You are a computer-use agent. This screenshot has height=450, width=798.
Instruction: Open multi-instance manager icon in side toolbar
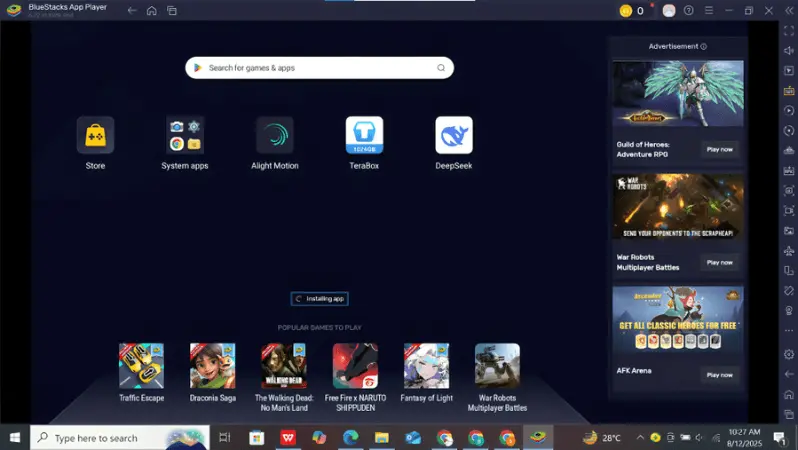[x=789, y=151]
